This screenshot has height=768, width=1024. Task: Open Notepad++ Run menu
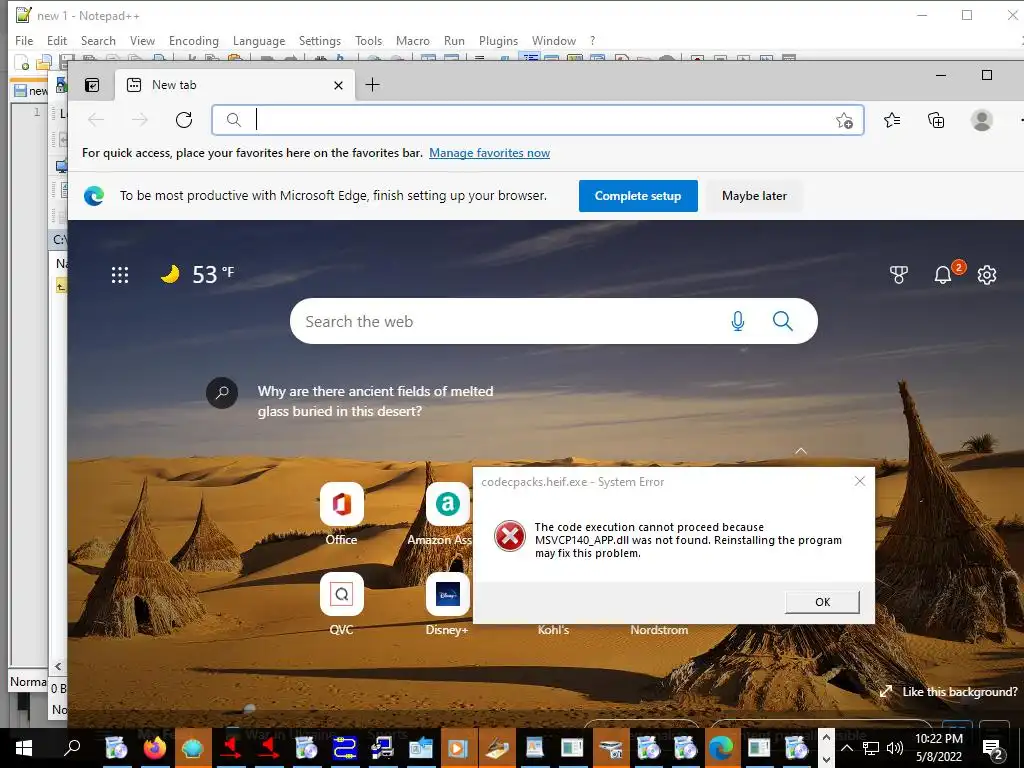click(x=455, y=40)
